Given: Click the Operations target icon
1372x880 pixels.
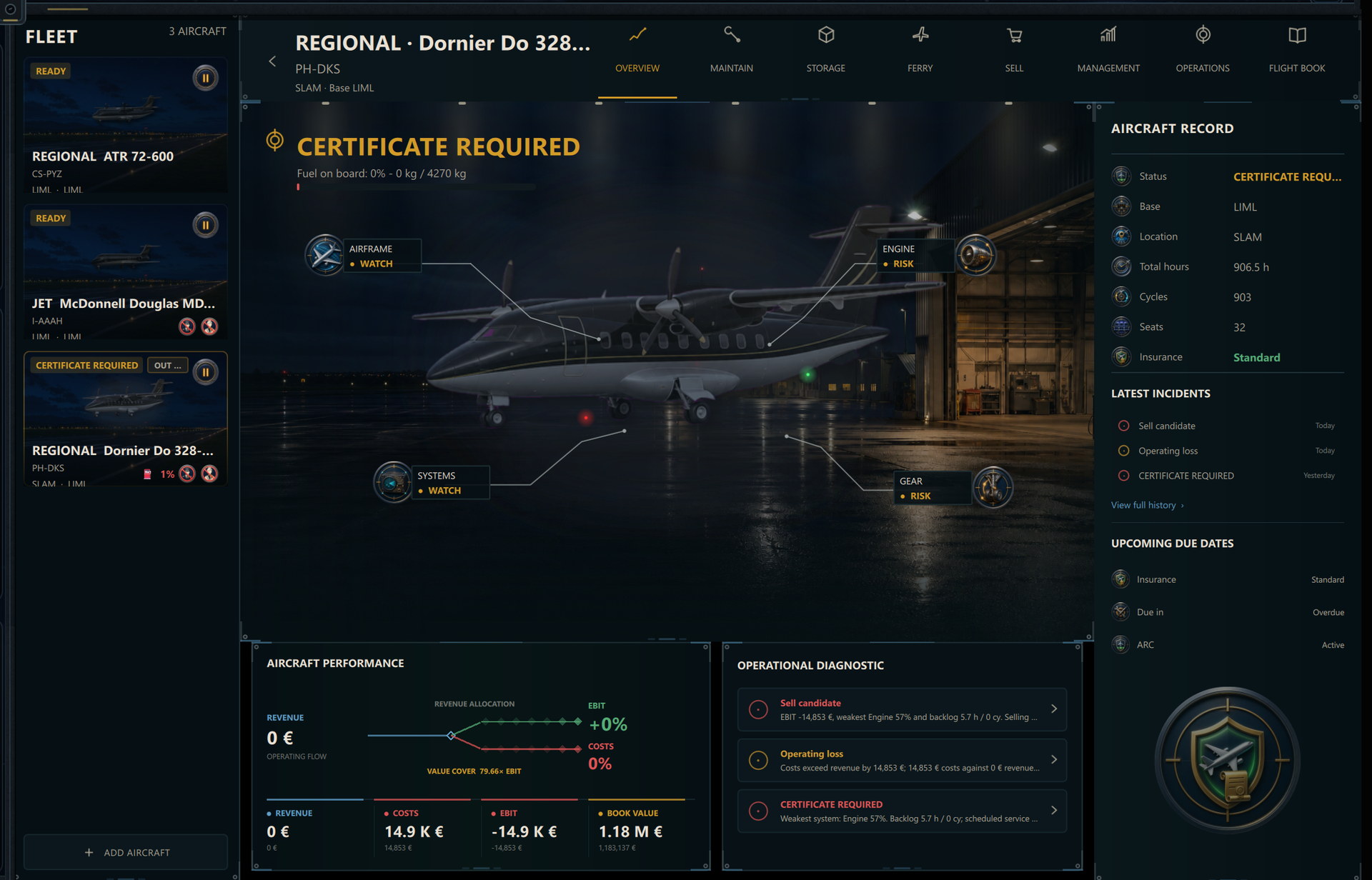Looking at the screenshot, I should click(1203, 34).
